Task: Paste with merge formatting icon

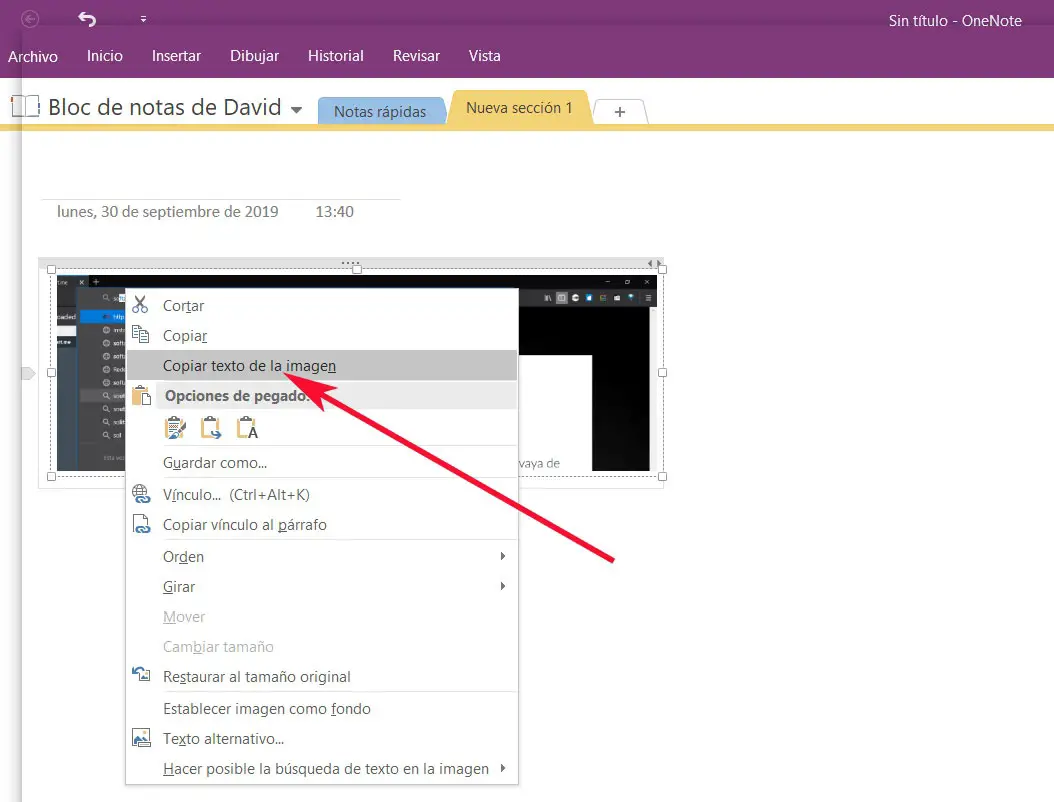Action: 211,428
